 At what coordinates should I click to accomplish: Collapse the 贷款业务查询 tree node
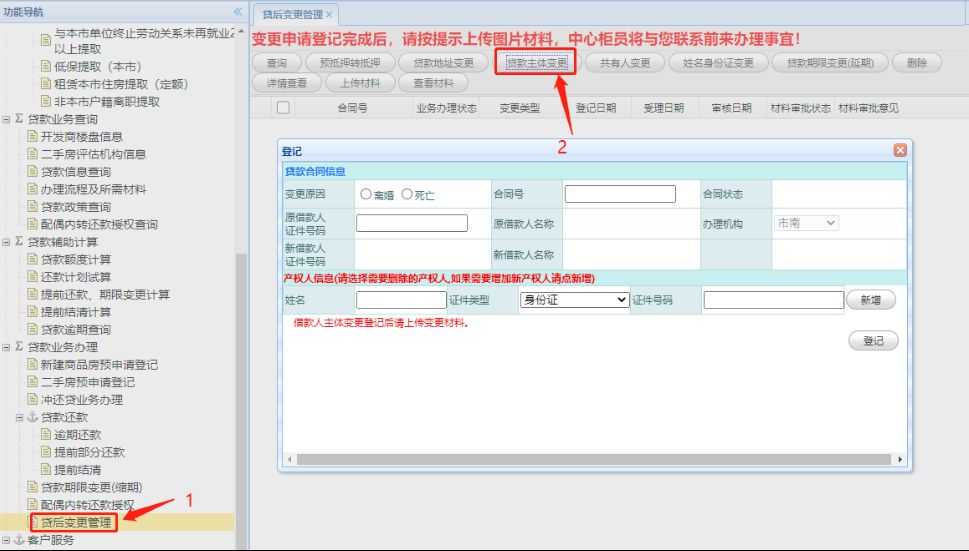point(6,119)
